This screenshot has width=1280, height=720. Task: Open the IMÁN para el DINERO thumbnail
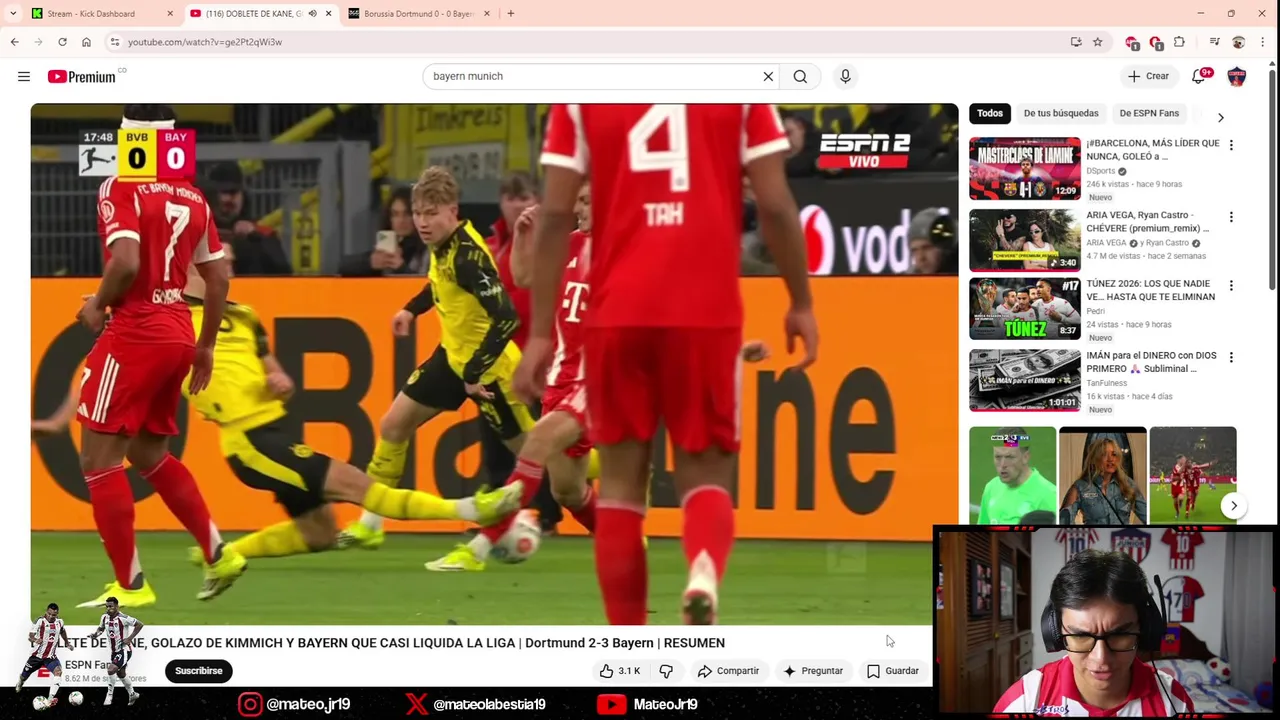point(1025,380)
